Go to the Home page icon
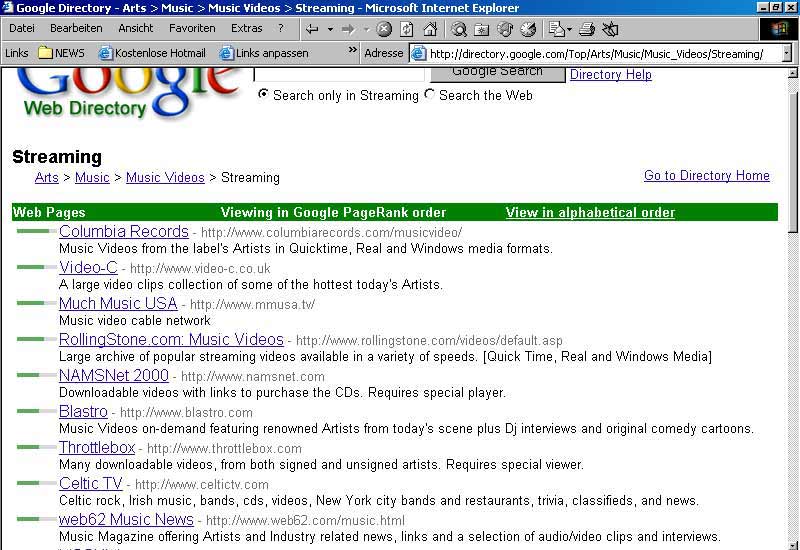 (x=430, y=30)
